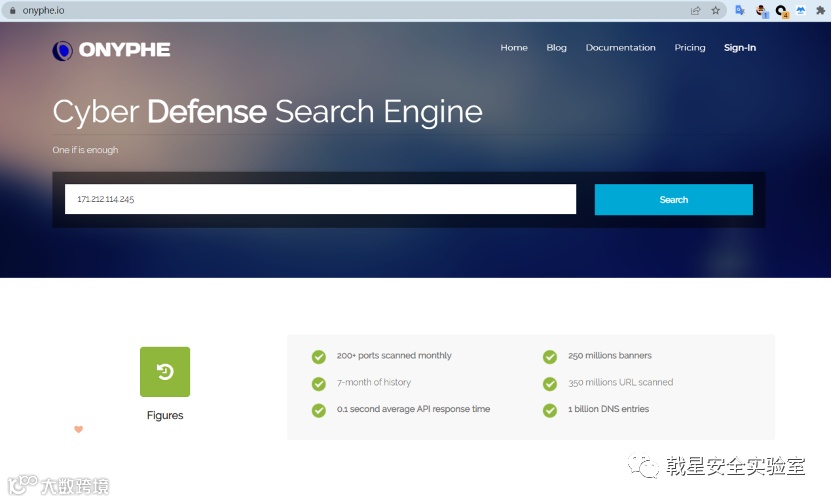The height and width of the screenshot is (502, 832).
Task: Open the Home menu item
Action: click(514, 48)
